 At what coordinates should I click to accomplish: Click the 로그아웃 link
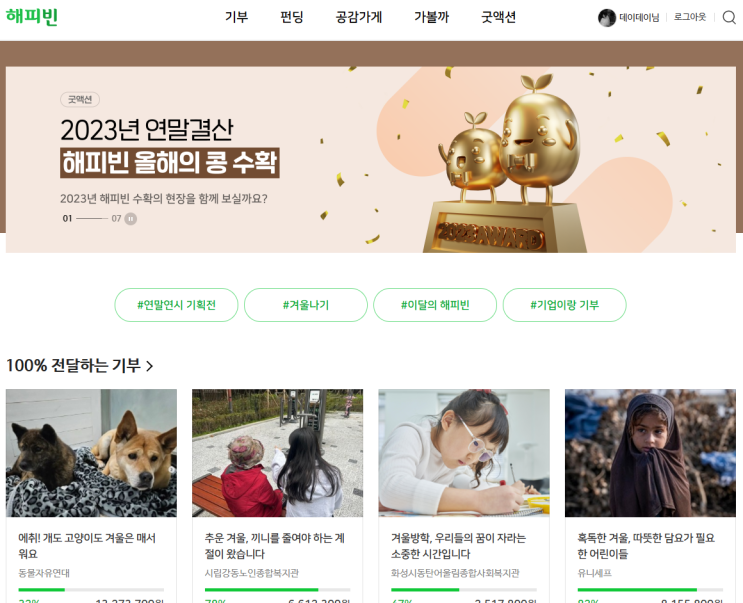[x=690, y=17]
